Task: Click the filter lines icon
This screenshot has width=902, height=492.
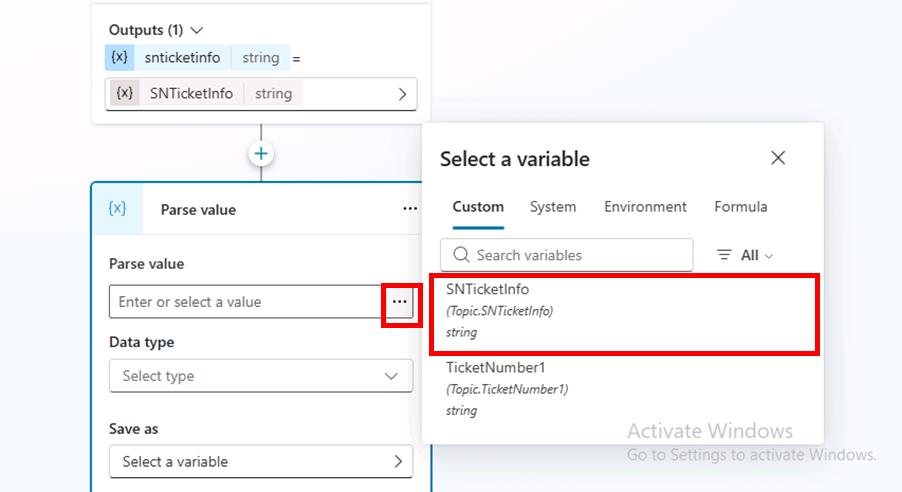Action: 724,255
